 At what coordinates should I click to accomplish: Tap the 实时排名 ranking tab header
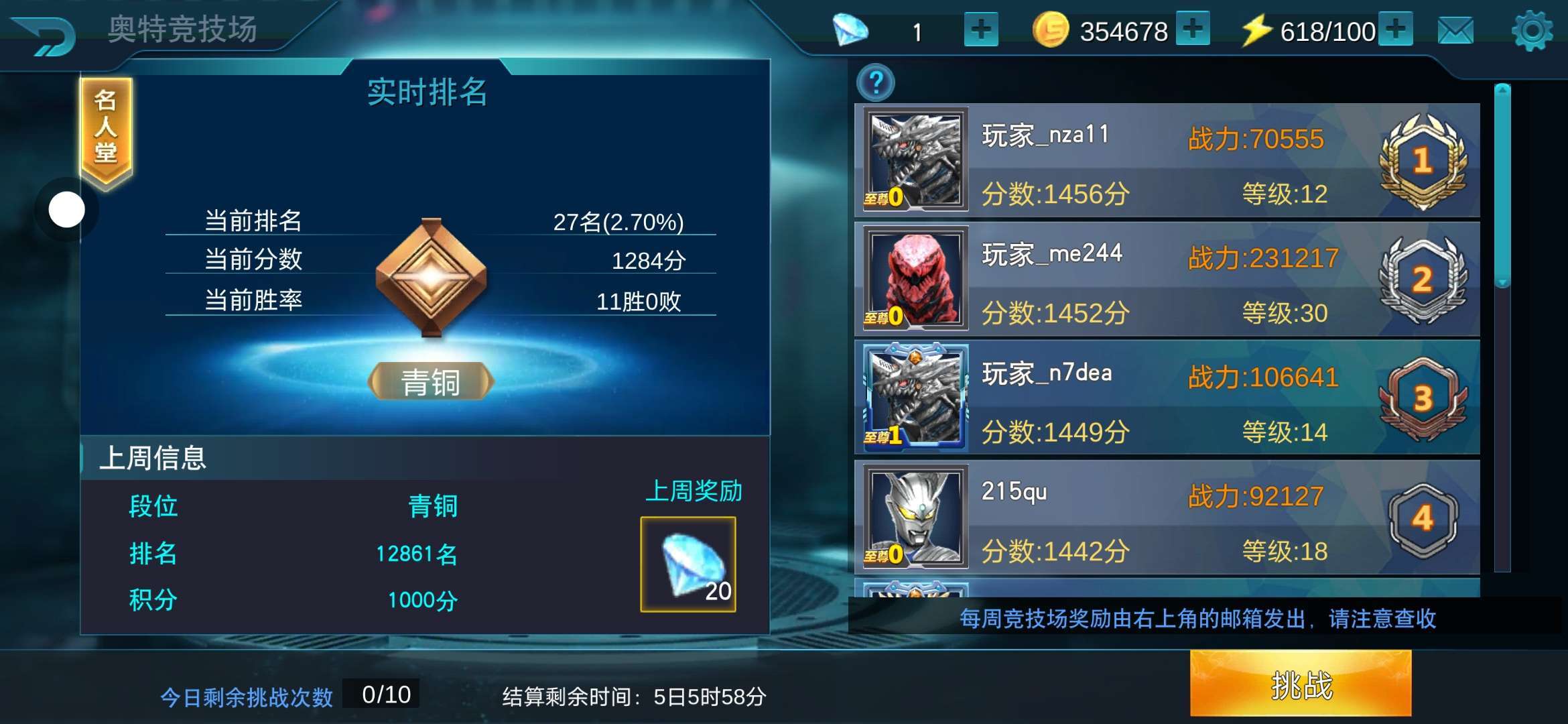[x=428, y=92]
